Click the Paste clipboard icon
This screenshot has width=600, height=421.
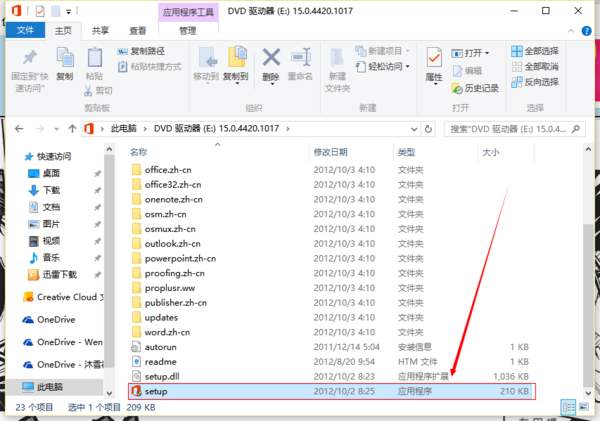[95, 57]
